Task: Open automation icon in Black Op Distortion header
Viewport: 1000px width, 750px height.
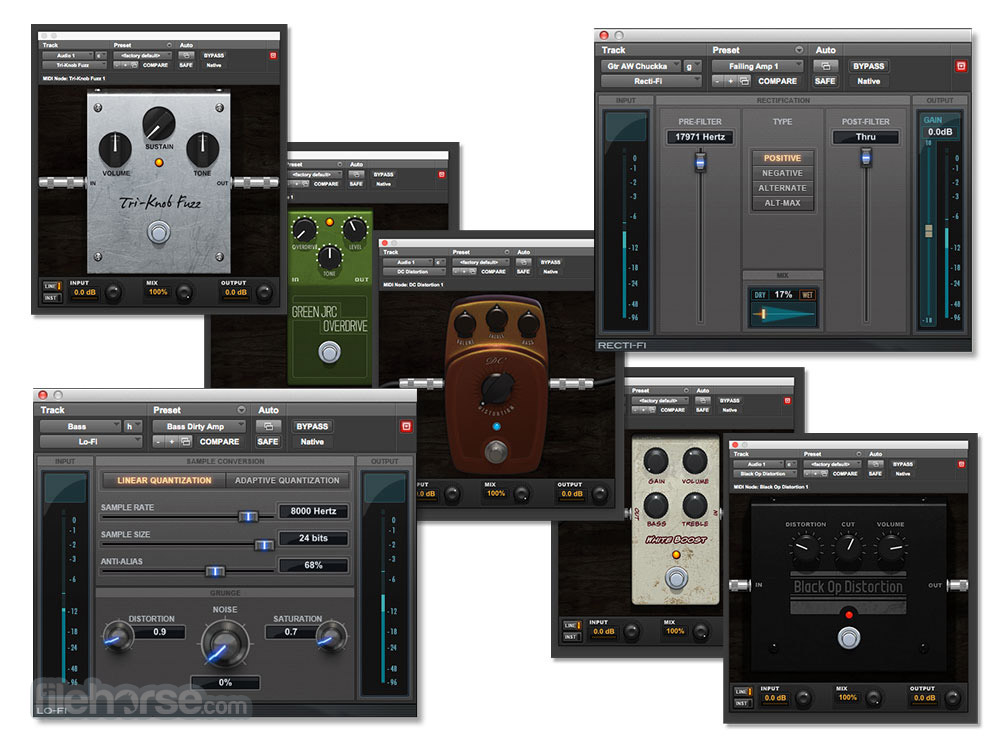Action: click(876, 464)
